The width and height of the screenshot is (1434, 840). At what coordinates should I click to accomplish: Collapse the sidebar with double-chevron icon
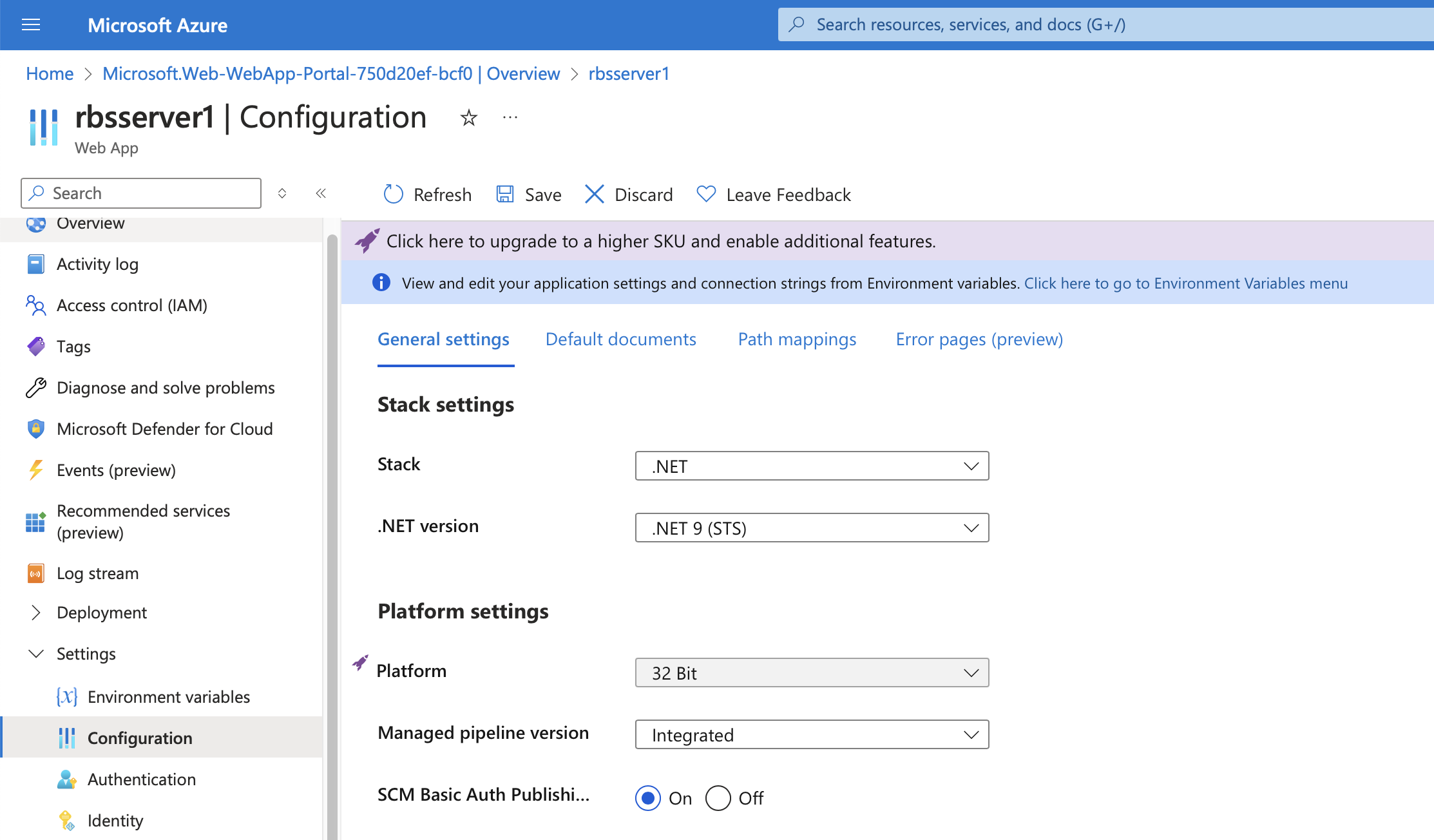click(321, 193)
